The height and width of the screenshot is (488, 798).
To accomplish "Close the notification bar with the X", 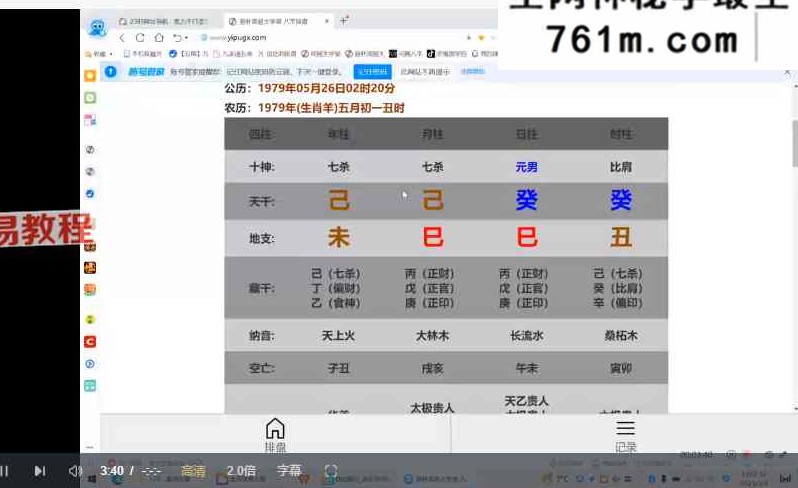I will (x=787, y=72).
